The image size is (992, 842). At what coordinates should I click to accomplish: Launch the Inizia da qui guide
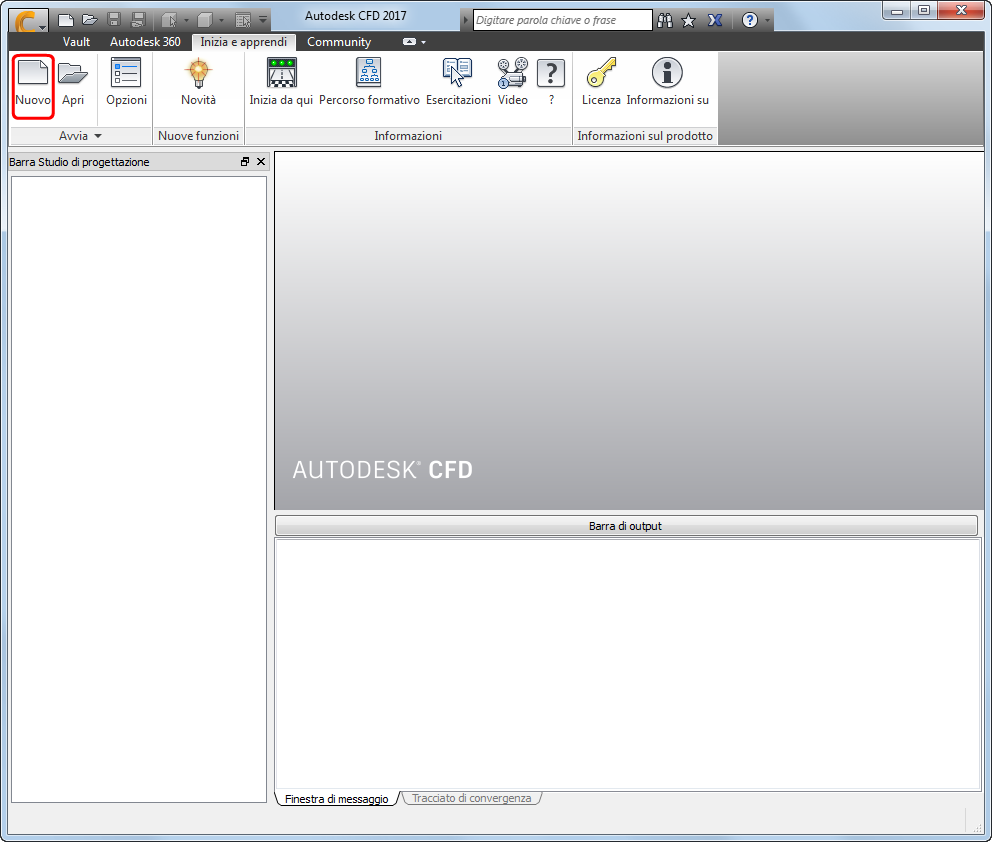pyautogui.click(x=281, y=82)
